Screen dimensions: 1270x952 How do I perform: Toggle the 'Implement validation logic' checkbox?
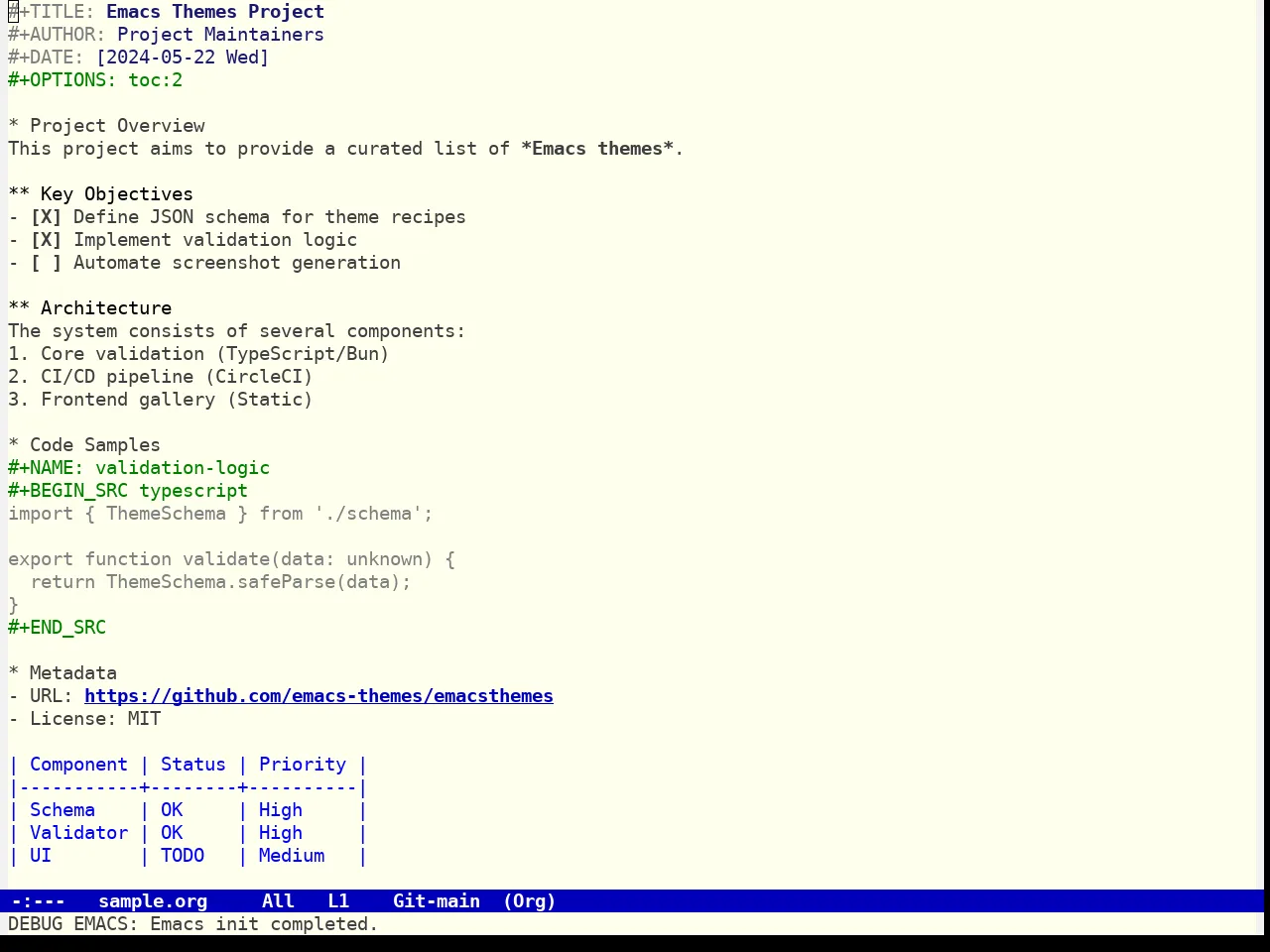(46, 240)
